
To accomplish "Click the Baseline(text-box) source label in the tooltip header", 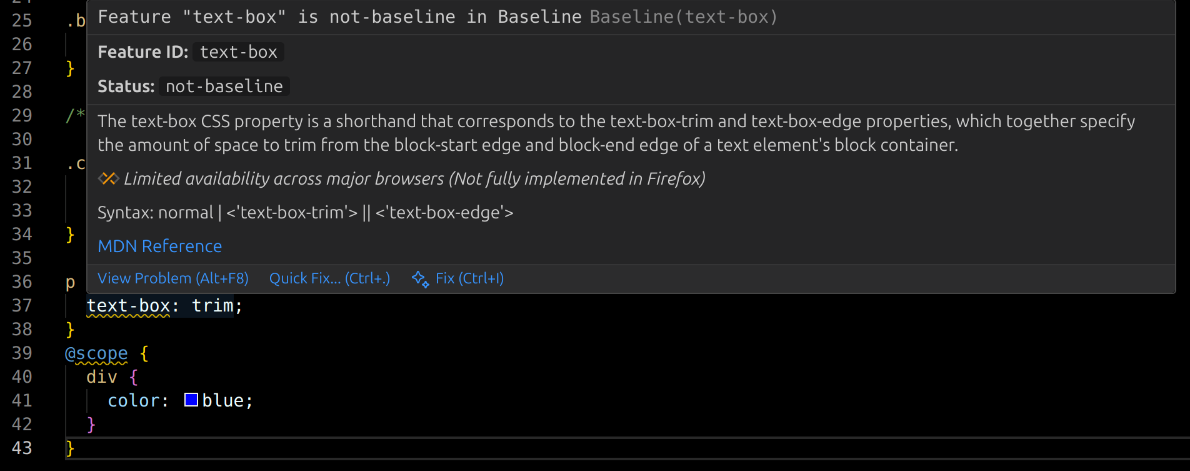I will 684,17.
